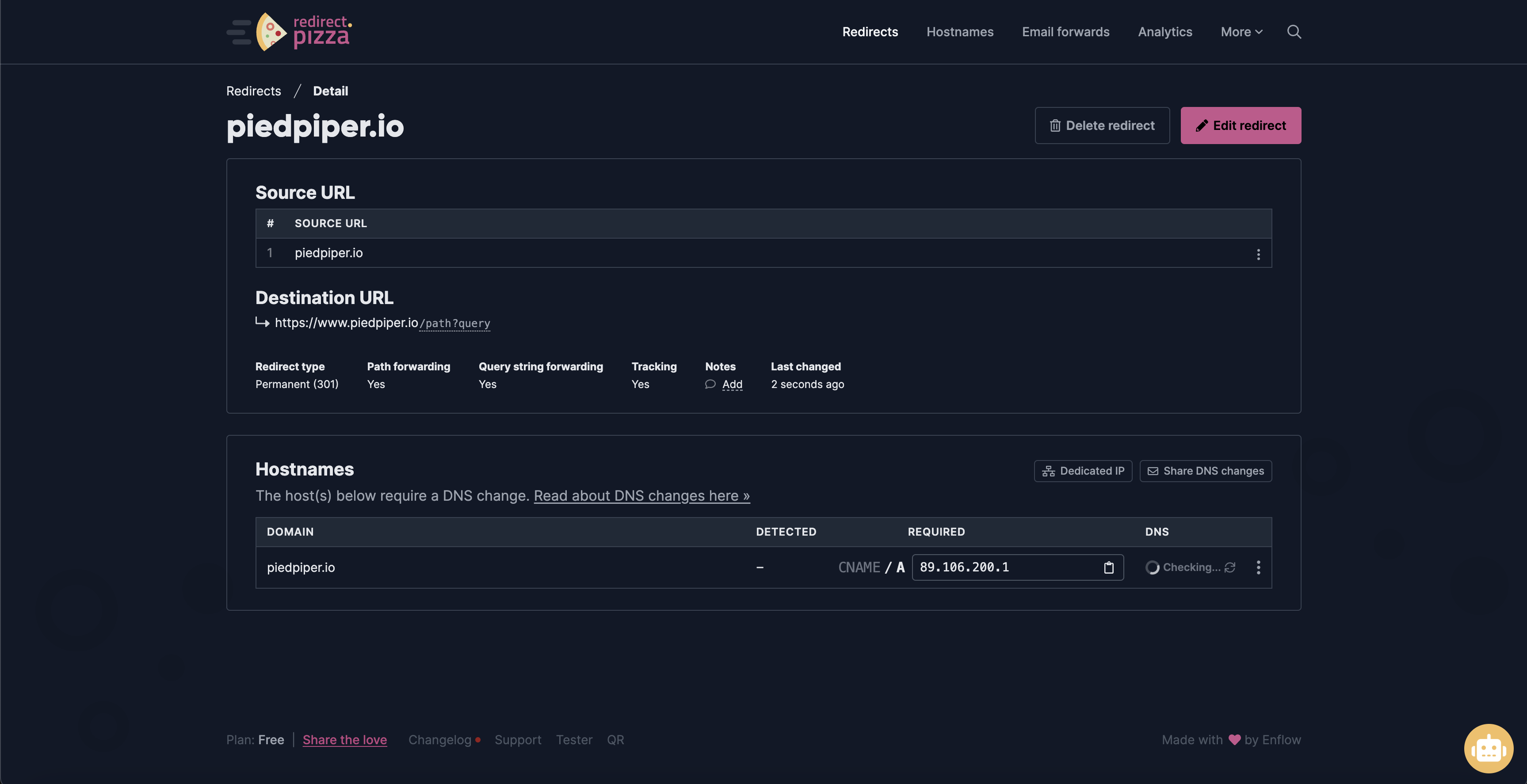This screenshot has width=1527, height=784.
Task: Refresh the DNS check status
Action: tap(1230, 568)
